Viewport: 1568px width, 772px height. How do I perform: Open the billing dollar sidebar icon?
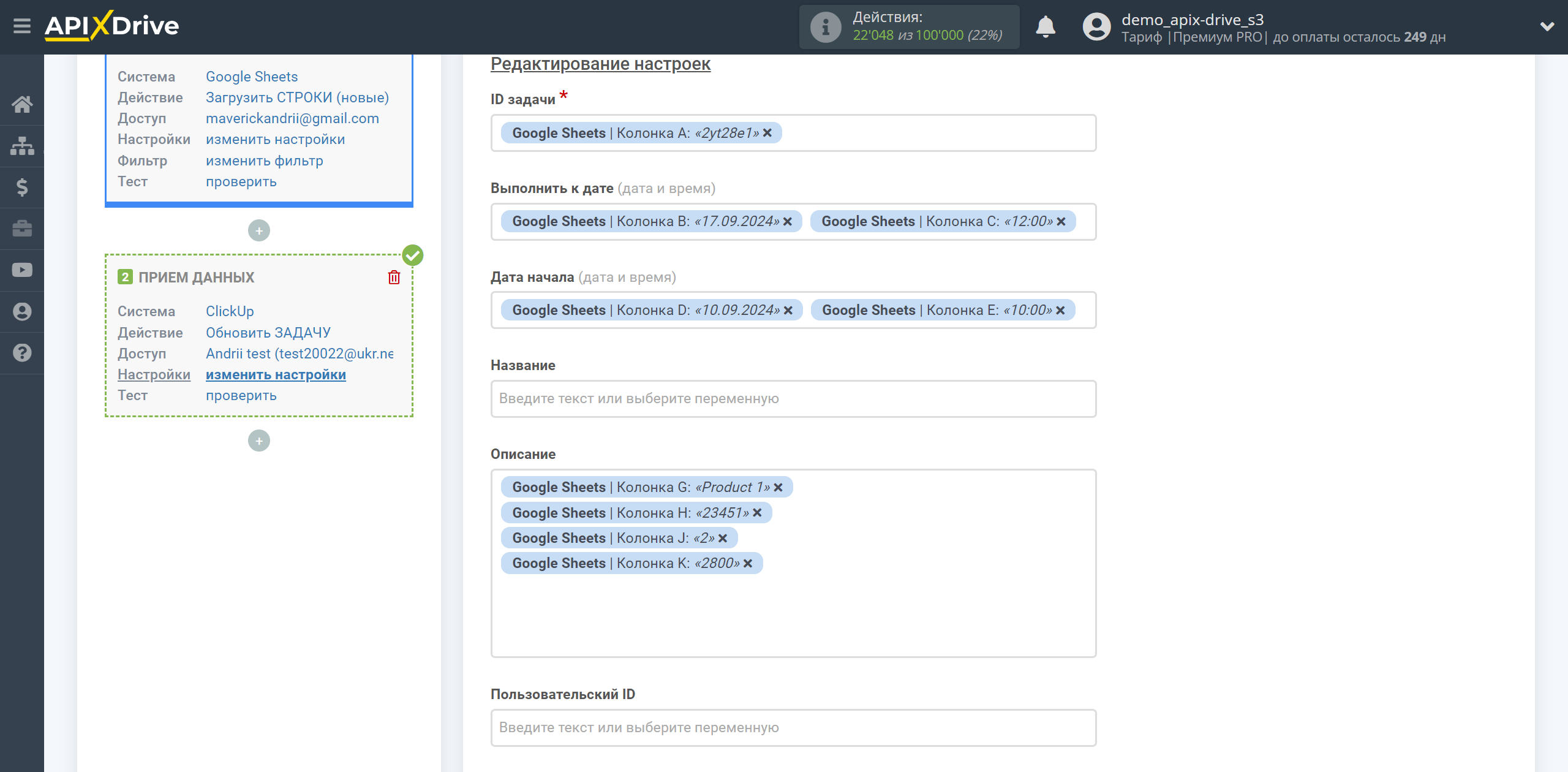click(22, 187)
